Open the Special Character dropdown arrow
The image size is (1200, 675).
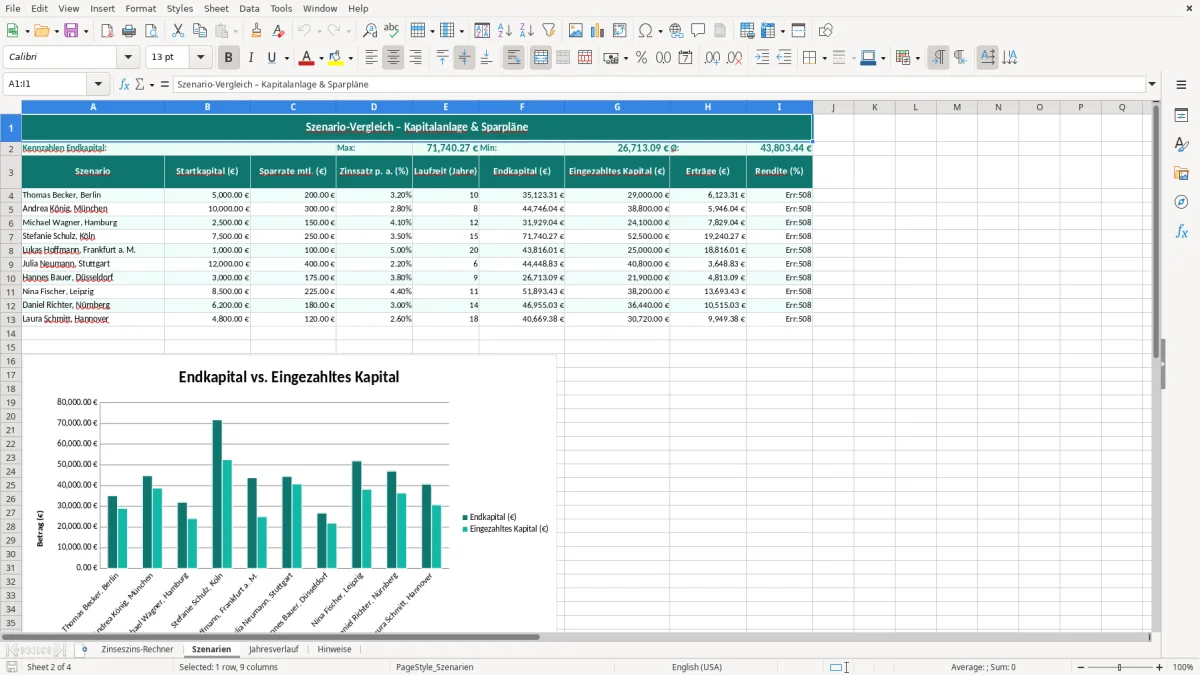pos(659,31)
